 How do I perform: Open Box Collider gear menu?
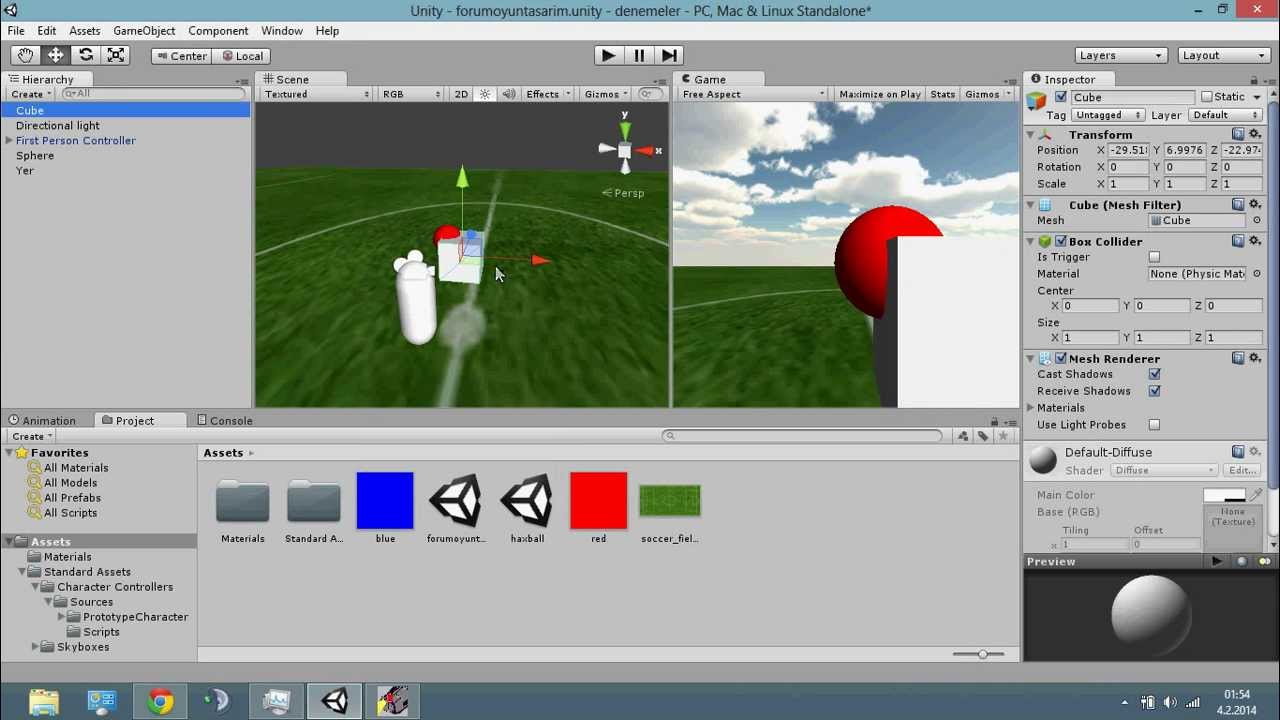1255,241
